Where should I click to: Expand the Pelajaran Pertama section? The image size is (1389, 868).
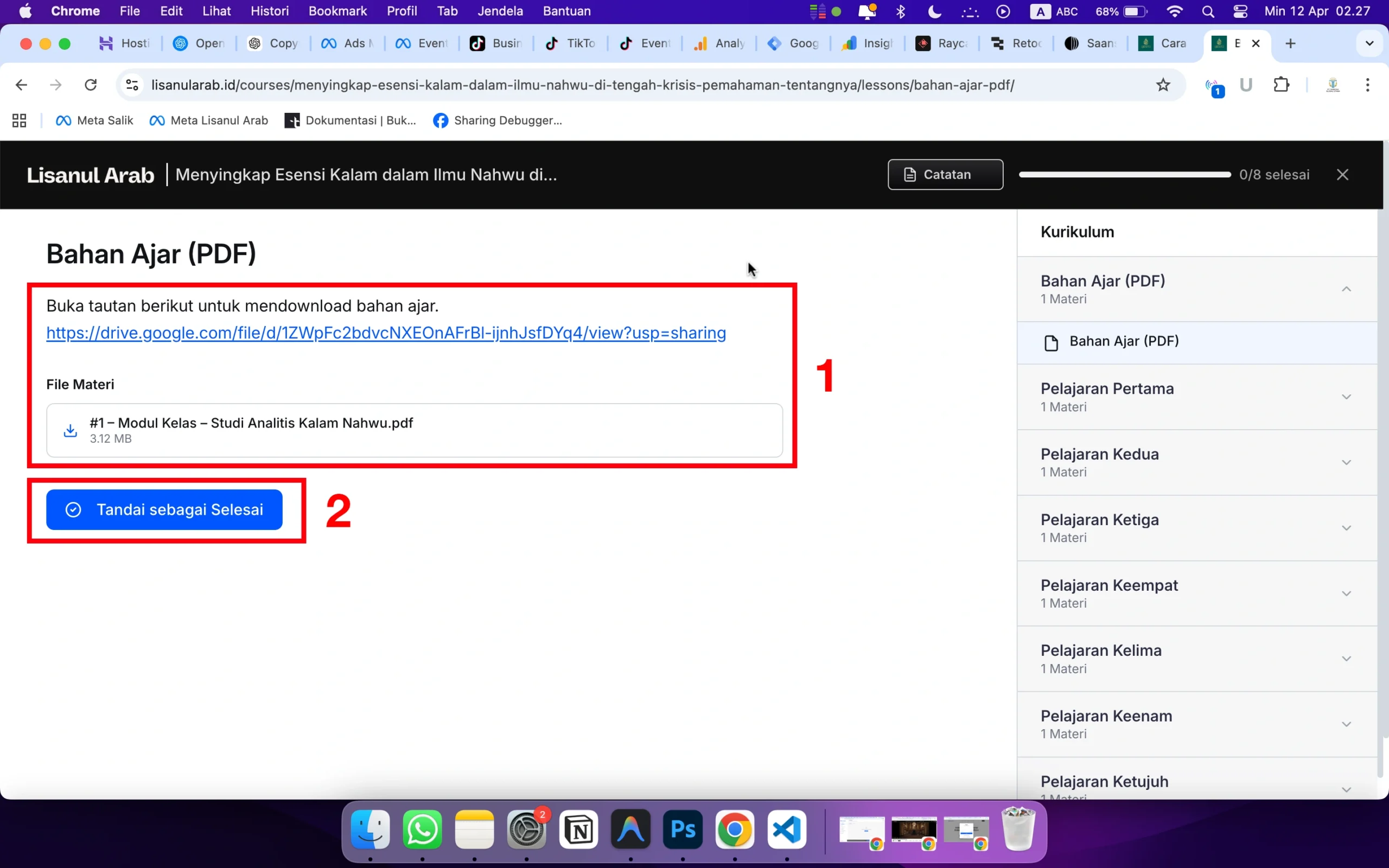(x=1346, y=397)
